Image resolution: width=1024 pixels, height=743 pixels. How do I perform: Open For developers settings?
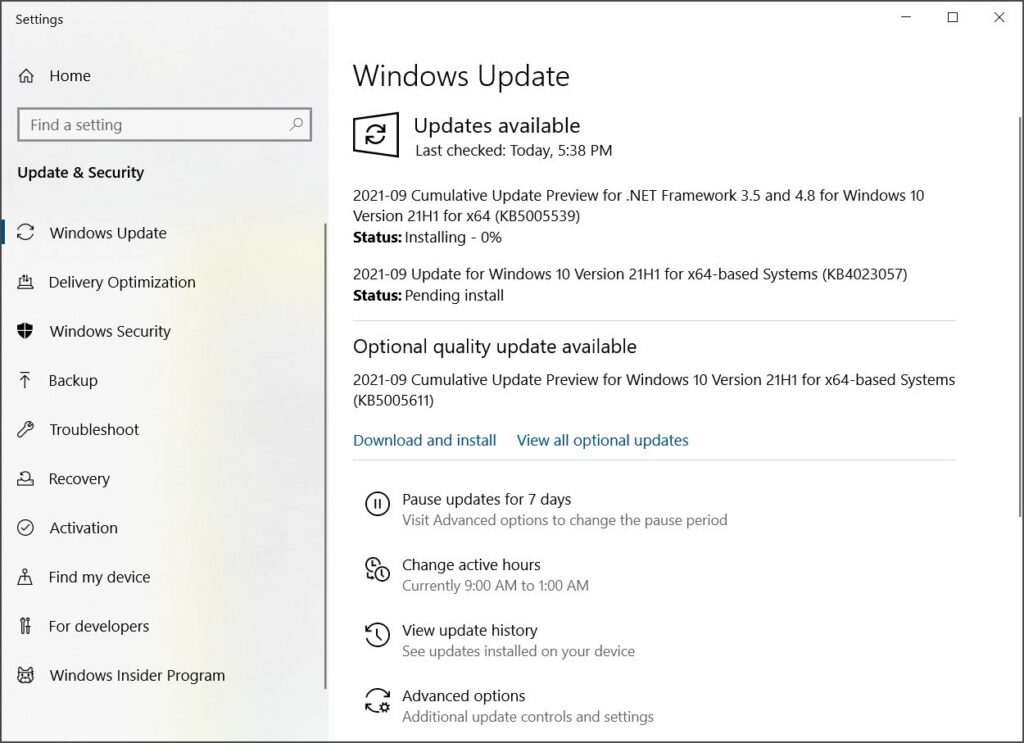coord(99,626)
